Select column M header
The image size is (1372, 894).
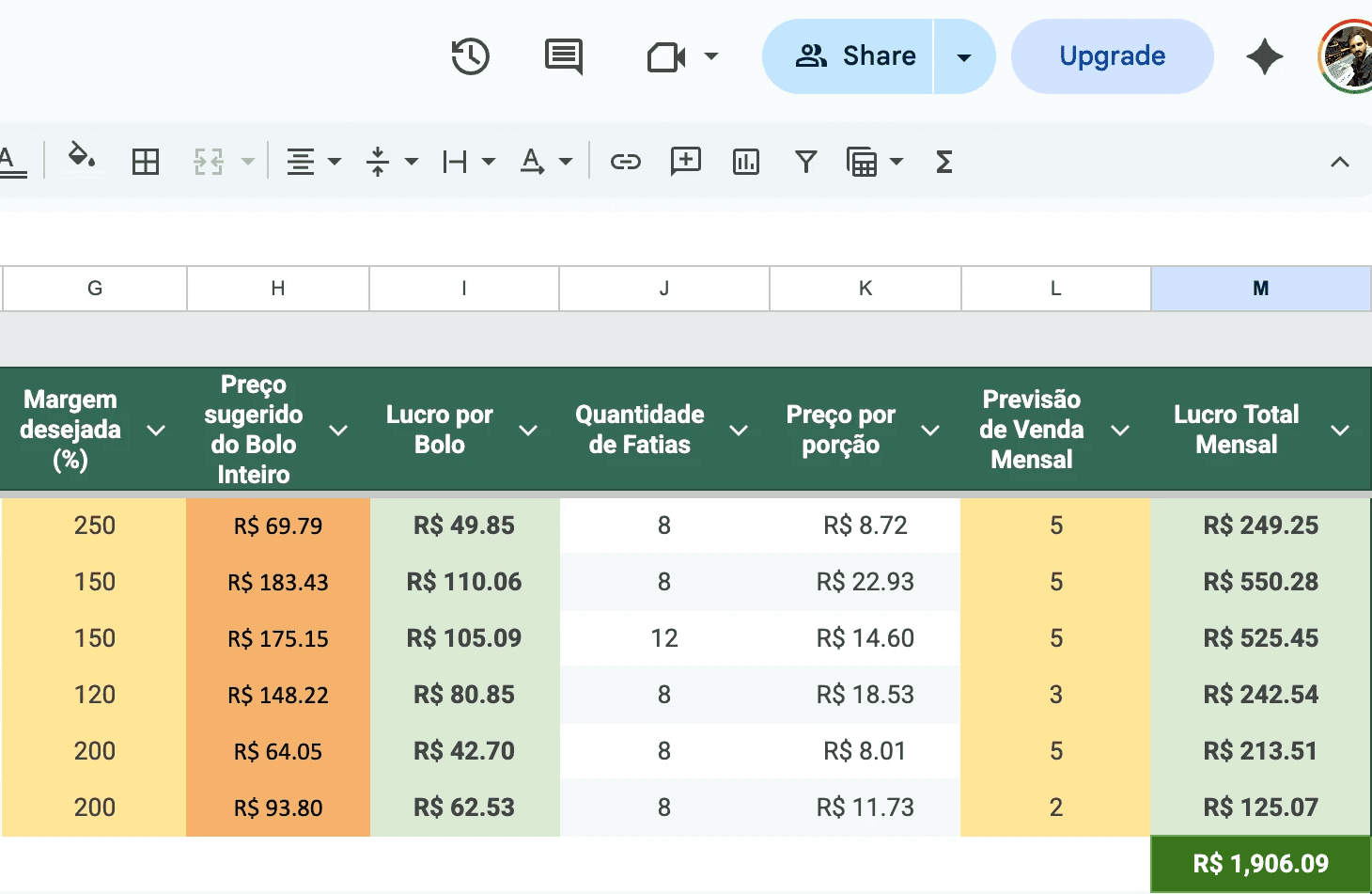[x=1260, y=289]
